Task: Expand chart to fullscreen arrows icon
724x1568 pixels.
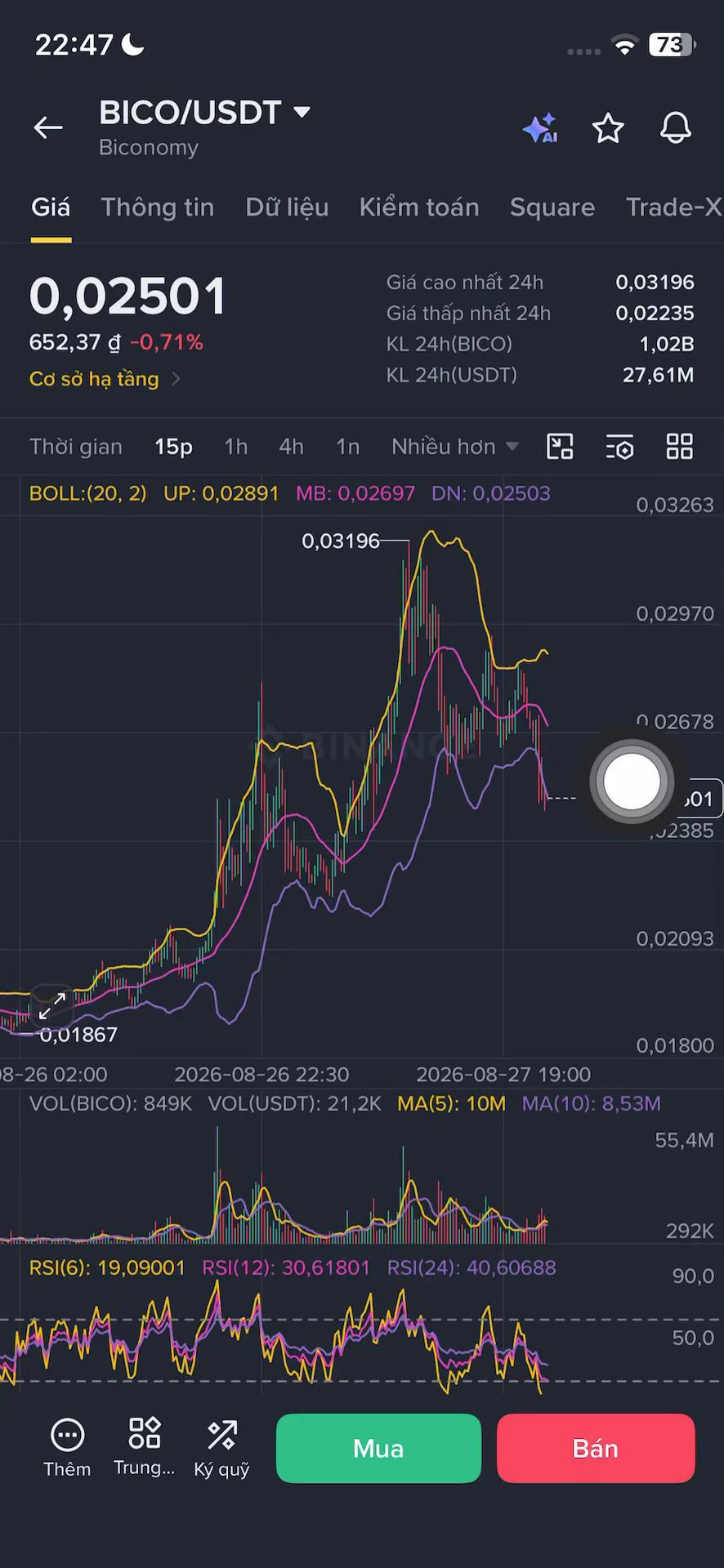Action: tap(52, 1006)
